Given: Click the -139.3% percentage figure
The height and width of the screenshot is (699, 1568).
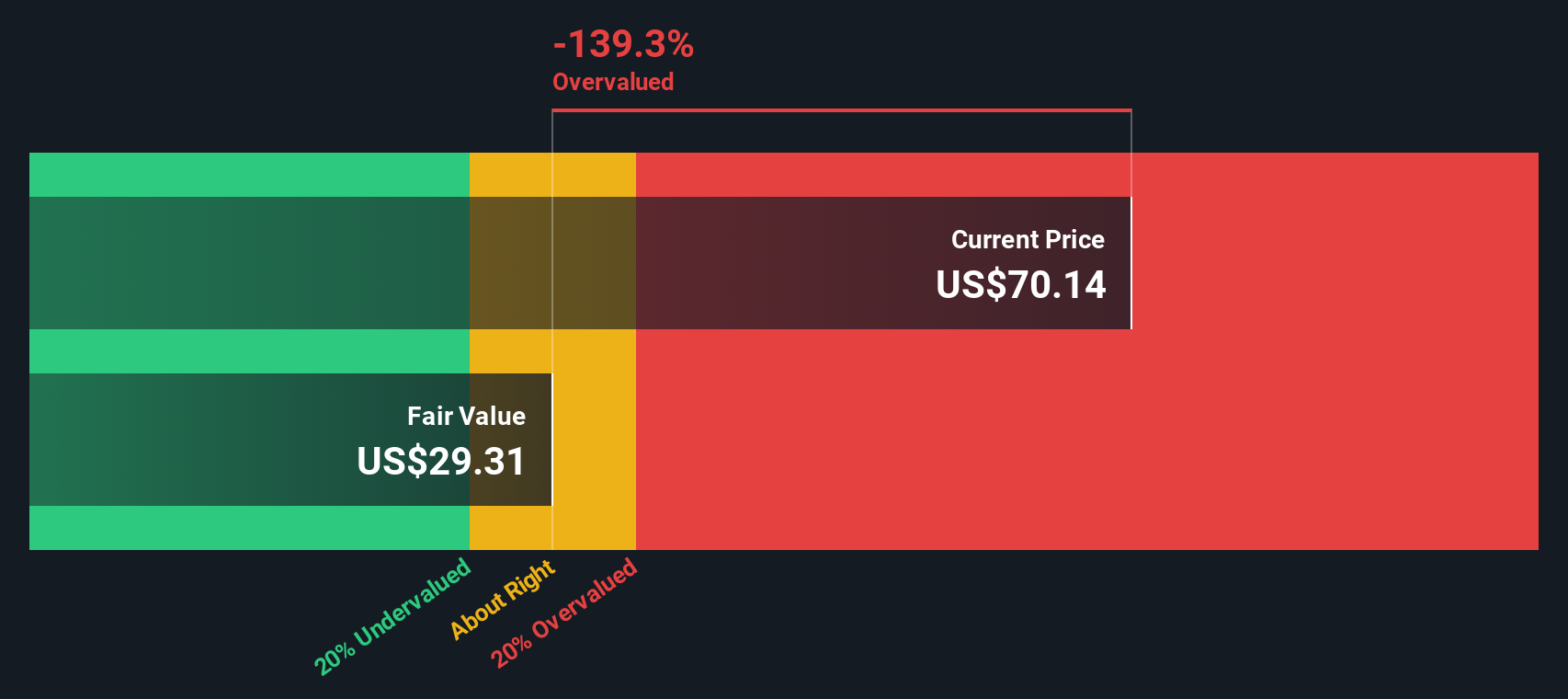Looking at the screenshot, I should pyautogui.click(x=623, y=44).
